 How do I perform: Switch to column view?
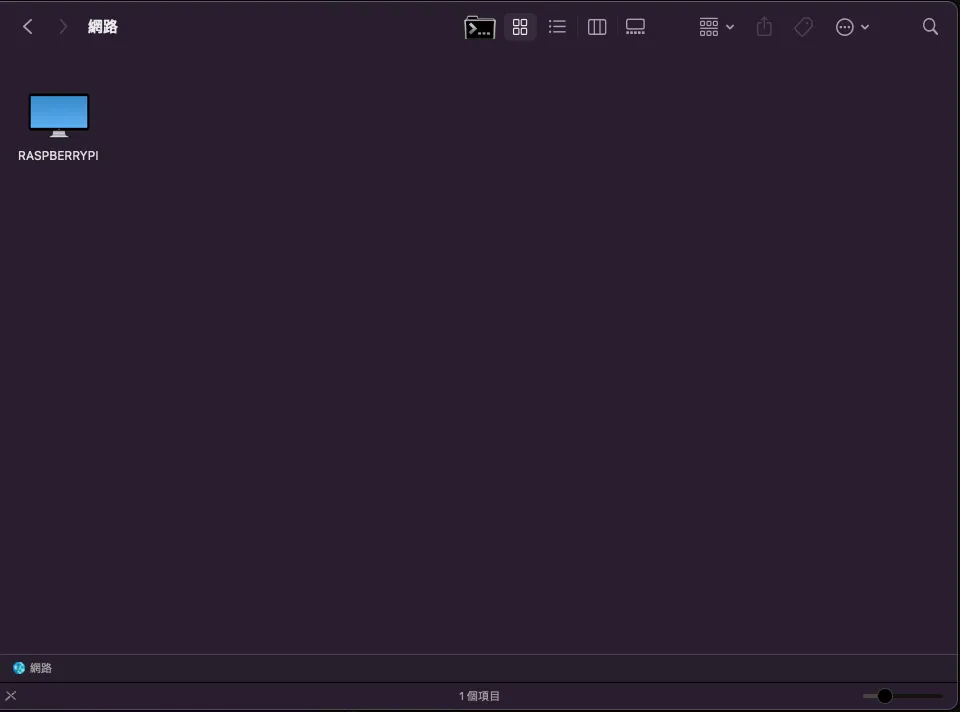(x=597, y=28)
